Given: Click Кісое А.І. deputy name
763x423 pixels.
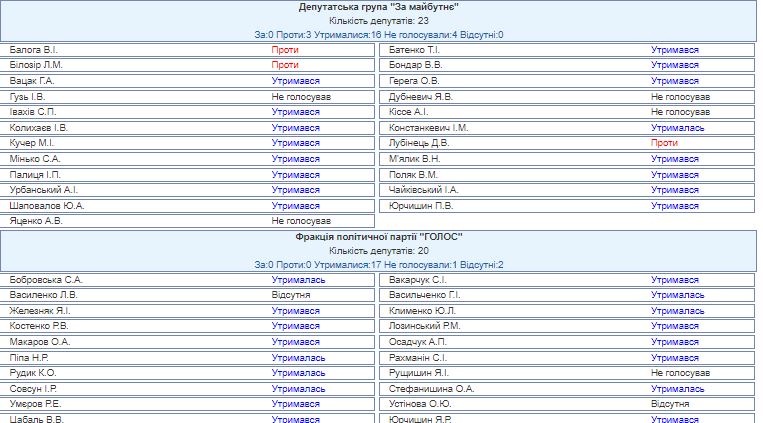Looking at the screenshot, I should [x=408, y=112].
